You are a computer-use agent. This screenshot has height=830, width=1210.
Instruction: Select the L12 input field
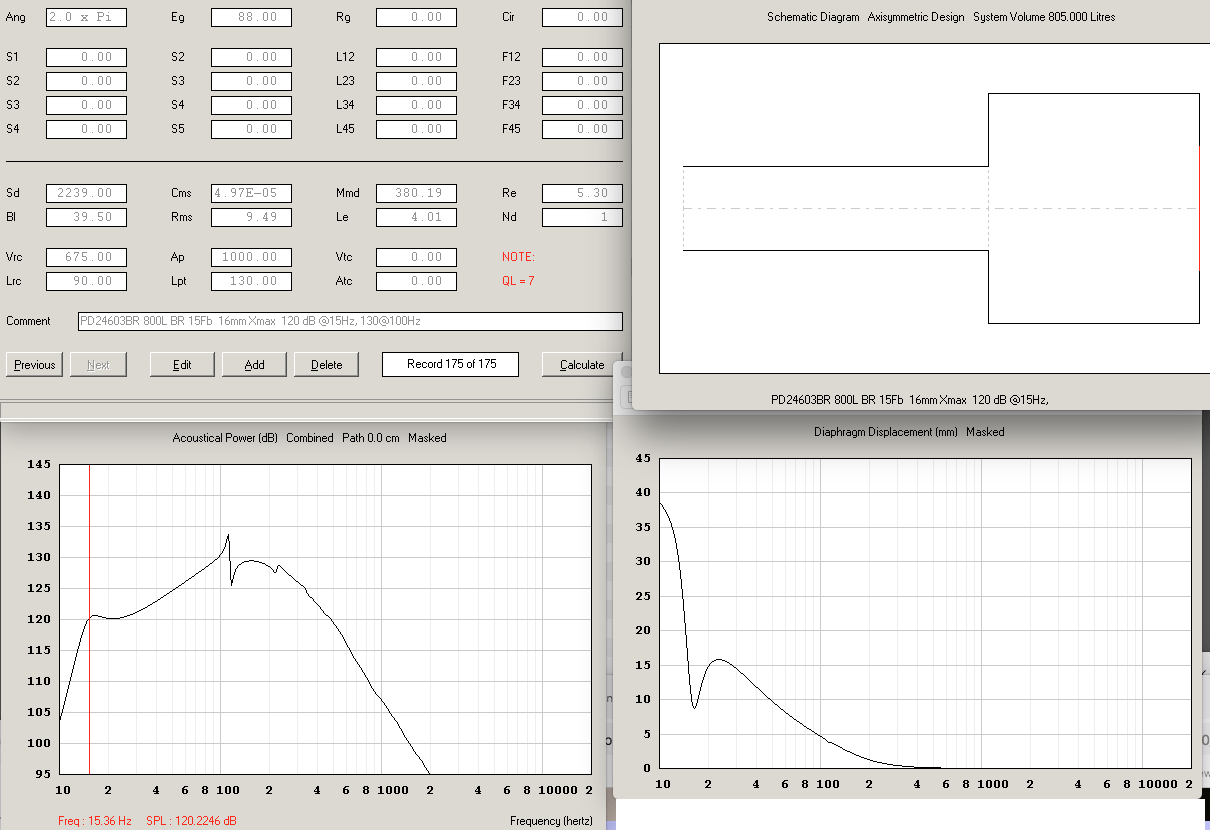[x=416, y=57]
